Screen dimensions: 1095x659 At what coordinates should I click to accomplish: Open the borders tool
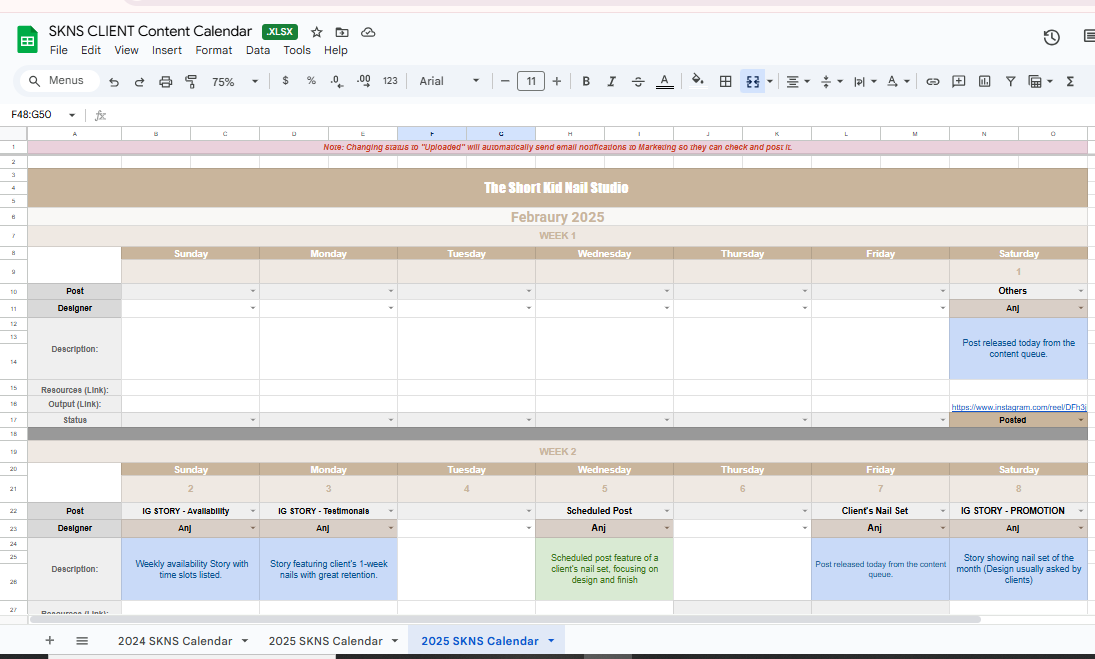[726, 81]
